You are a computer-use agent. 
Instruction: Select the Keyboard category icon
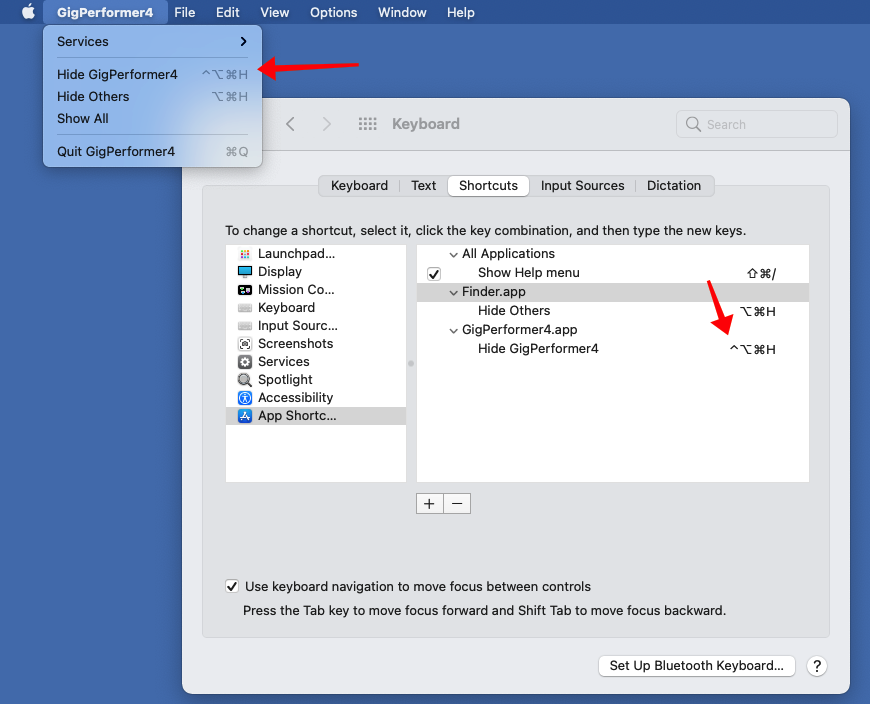tap(245, 308)
